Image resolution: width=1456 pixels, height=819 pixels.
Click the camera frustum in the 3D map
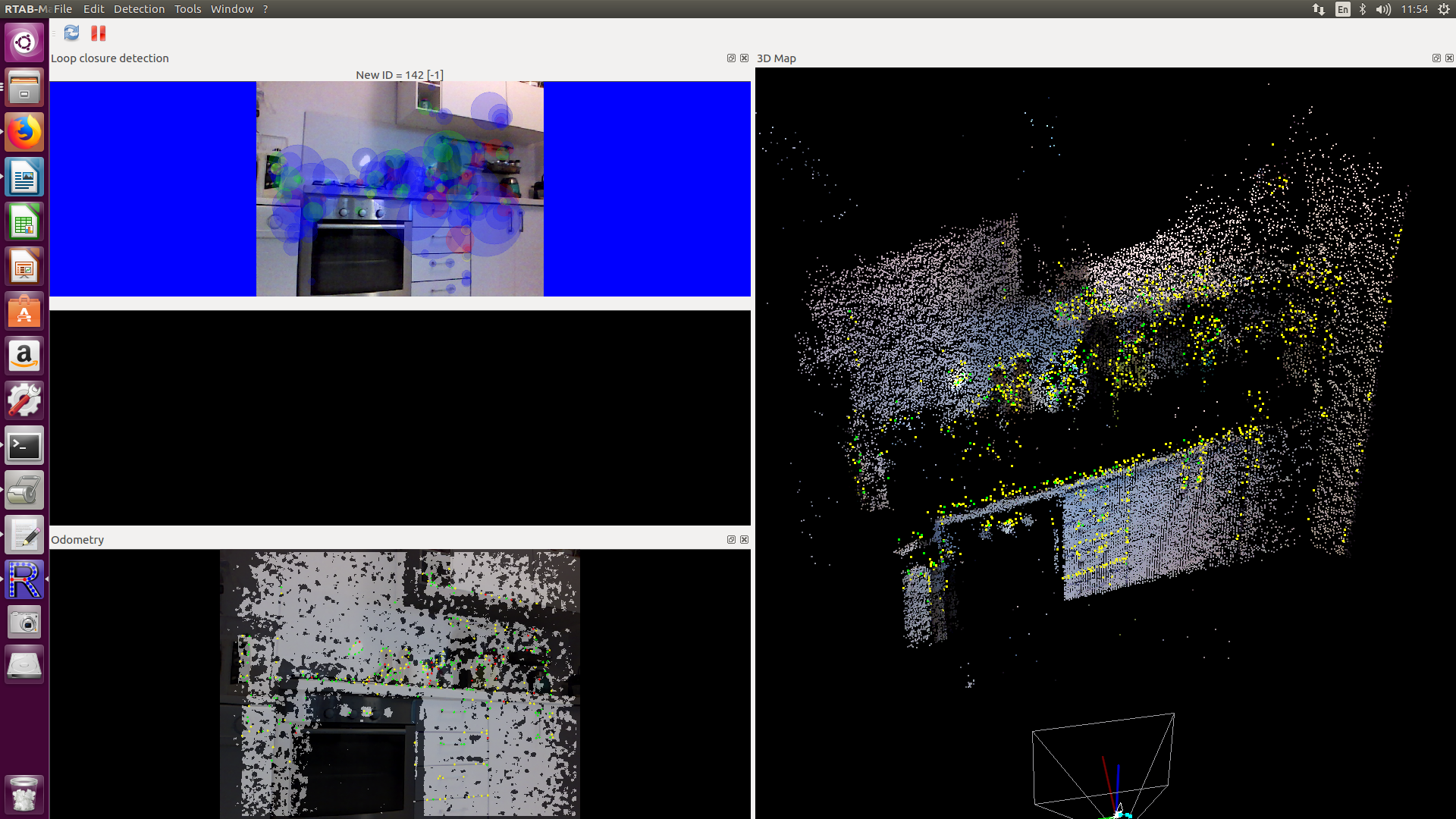(1103, 762)
